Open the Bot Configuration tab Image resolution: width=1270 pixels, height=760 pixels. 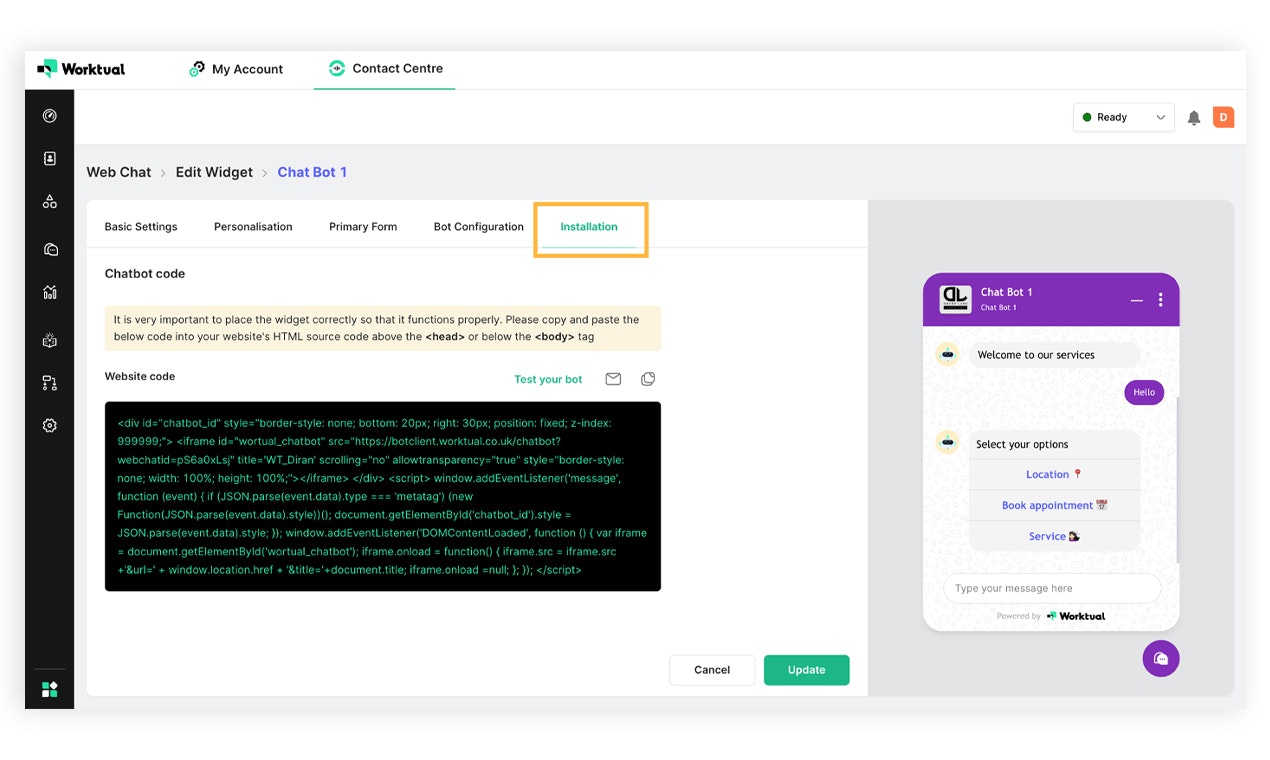coord(478,227)
